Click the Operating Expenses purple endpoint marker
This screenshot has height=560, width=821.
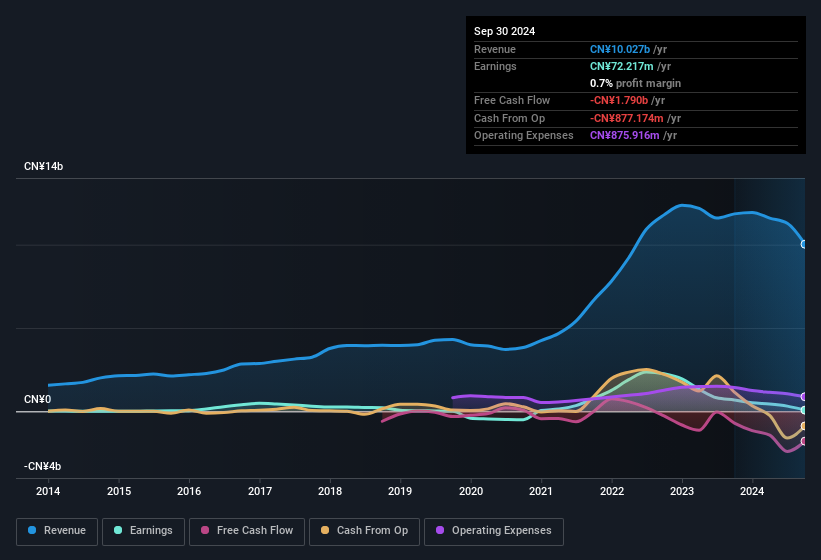(x=804, y=397)
